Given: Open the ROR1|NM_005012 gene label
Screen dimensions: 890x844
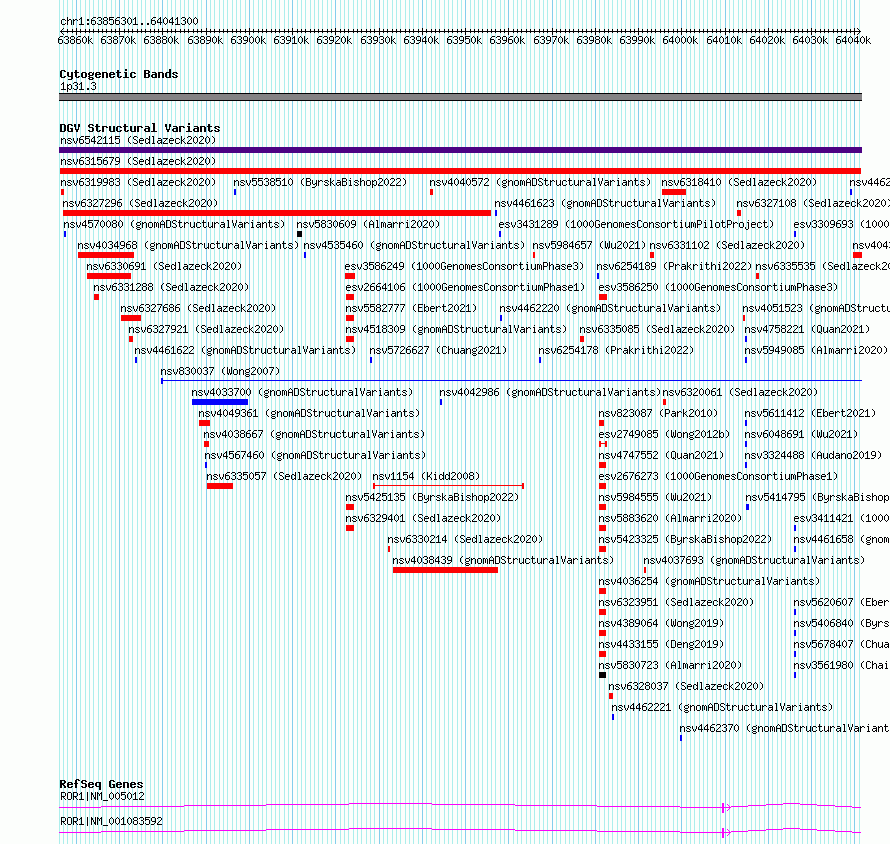Looking at the screenshot, I should pos(102,796).
